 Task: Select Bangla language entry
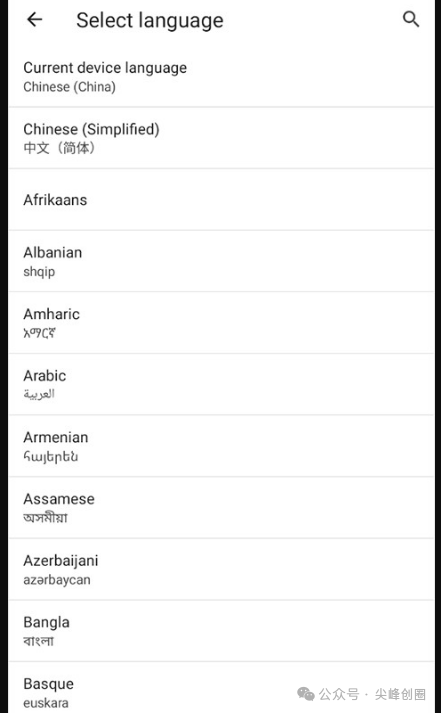pyautogui.click(x=221, y=631)
